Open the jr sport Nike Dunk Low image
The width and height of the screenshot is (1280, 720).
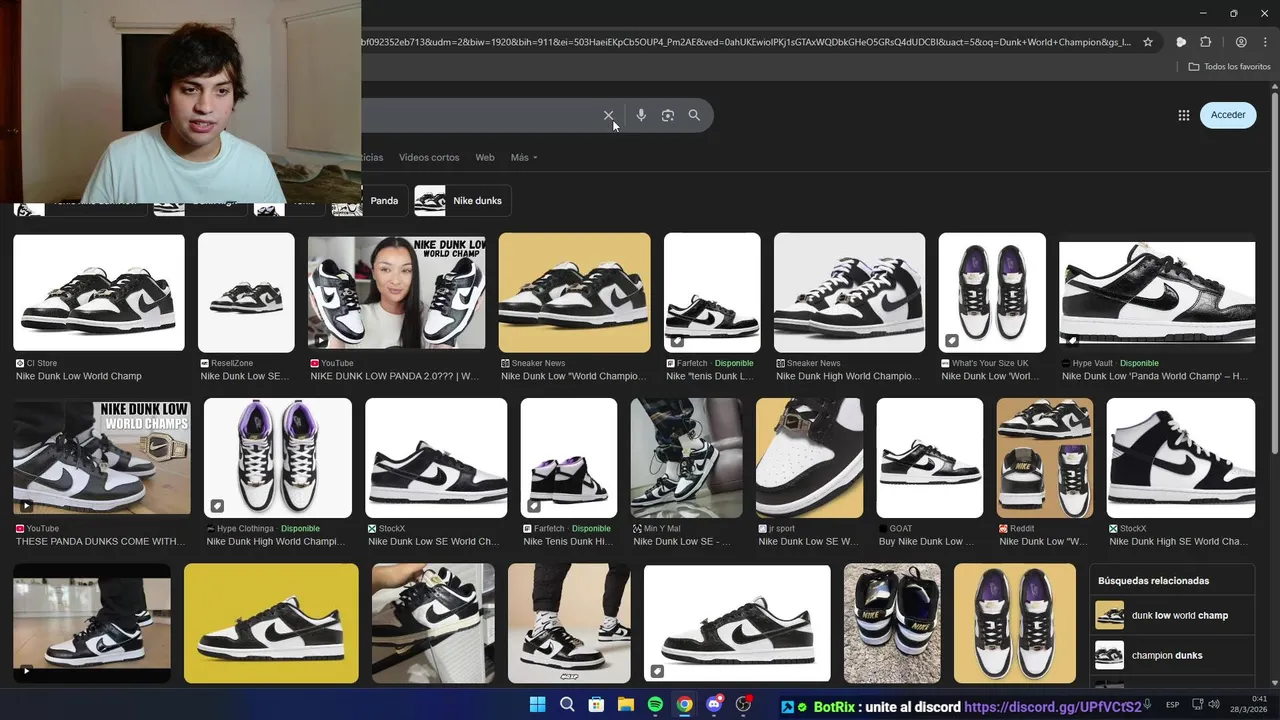(x=809, y=458)
